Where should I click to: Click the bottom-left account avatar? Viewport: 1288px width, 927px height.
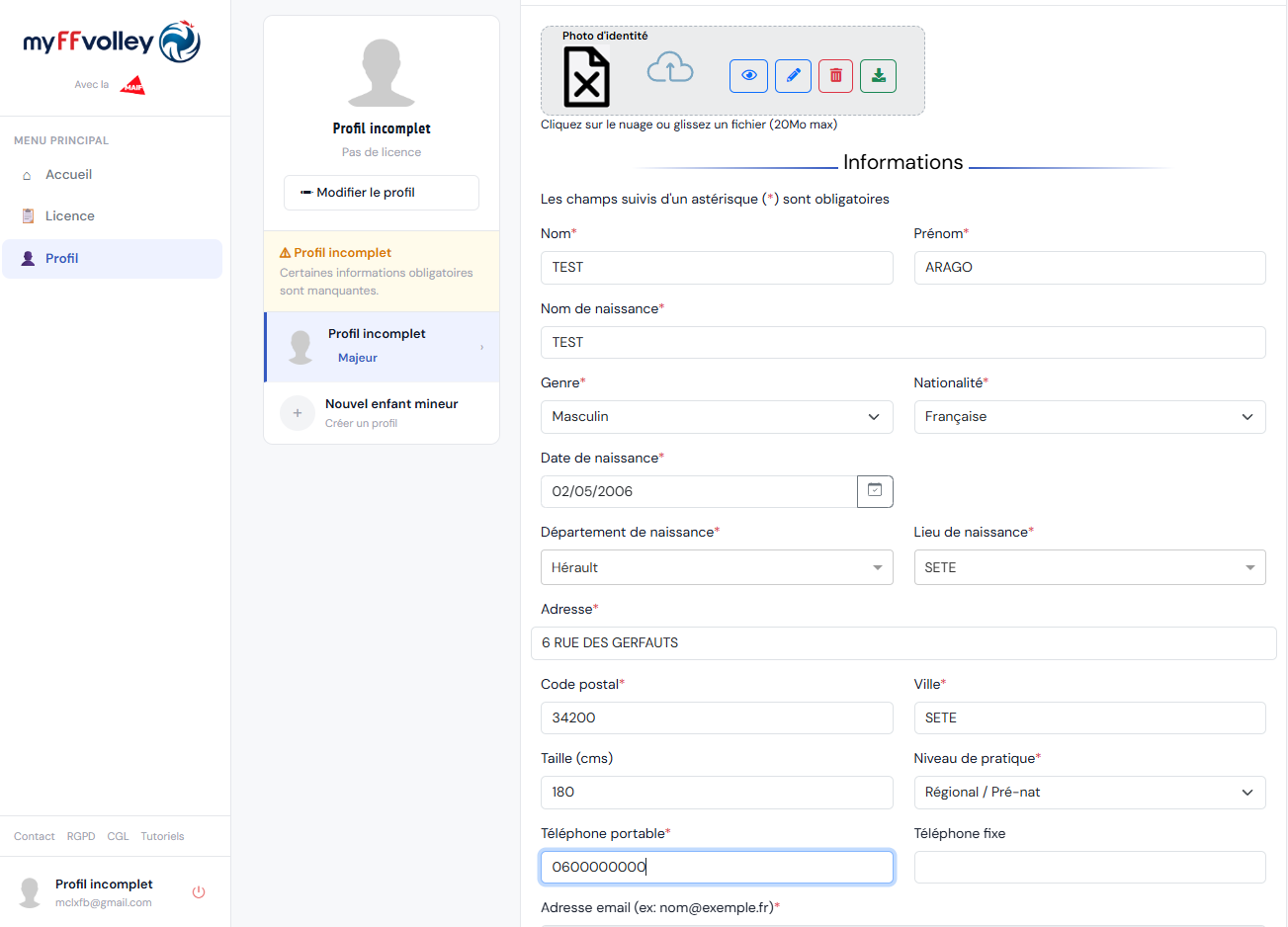[31, 892]
